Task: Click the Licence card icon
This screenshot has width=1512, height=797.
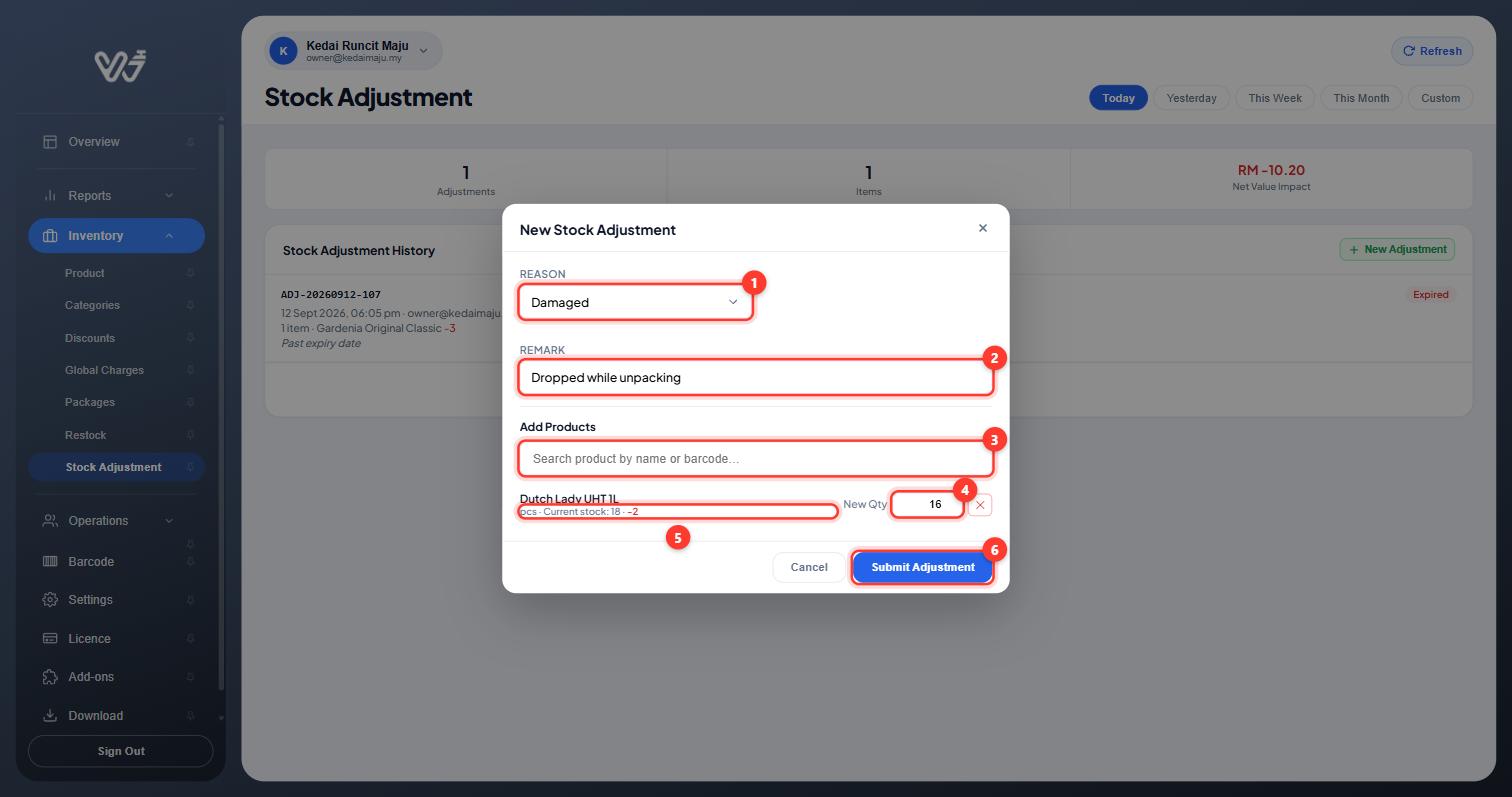Action: coord(50,639)
